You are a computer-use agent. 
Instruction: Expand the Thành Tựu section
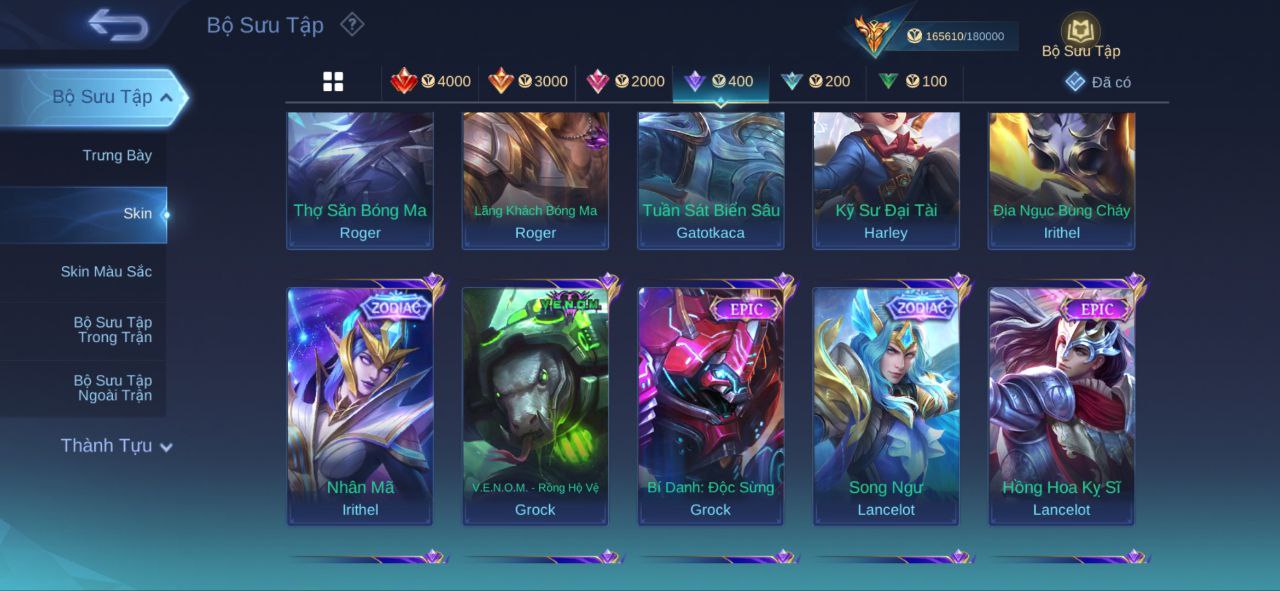[x=117, y=446]
